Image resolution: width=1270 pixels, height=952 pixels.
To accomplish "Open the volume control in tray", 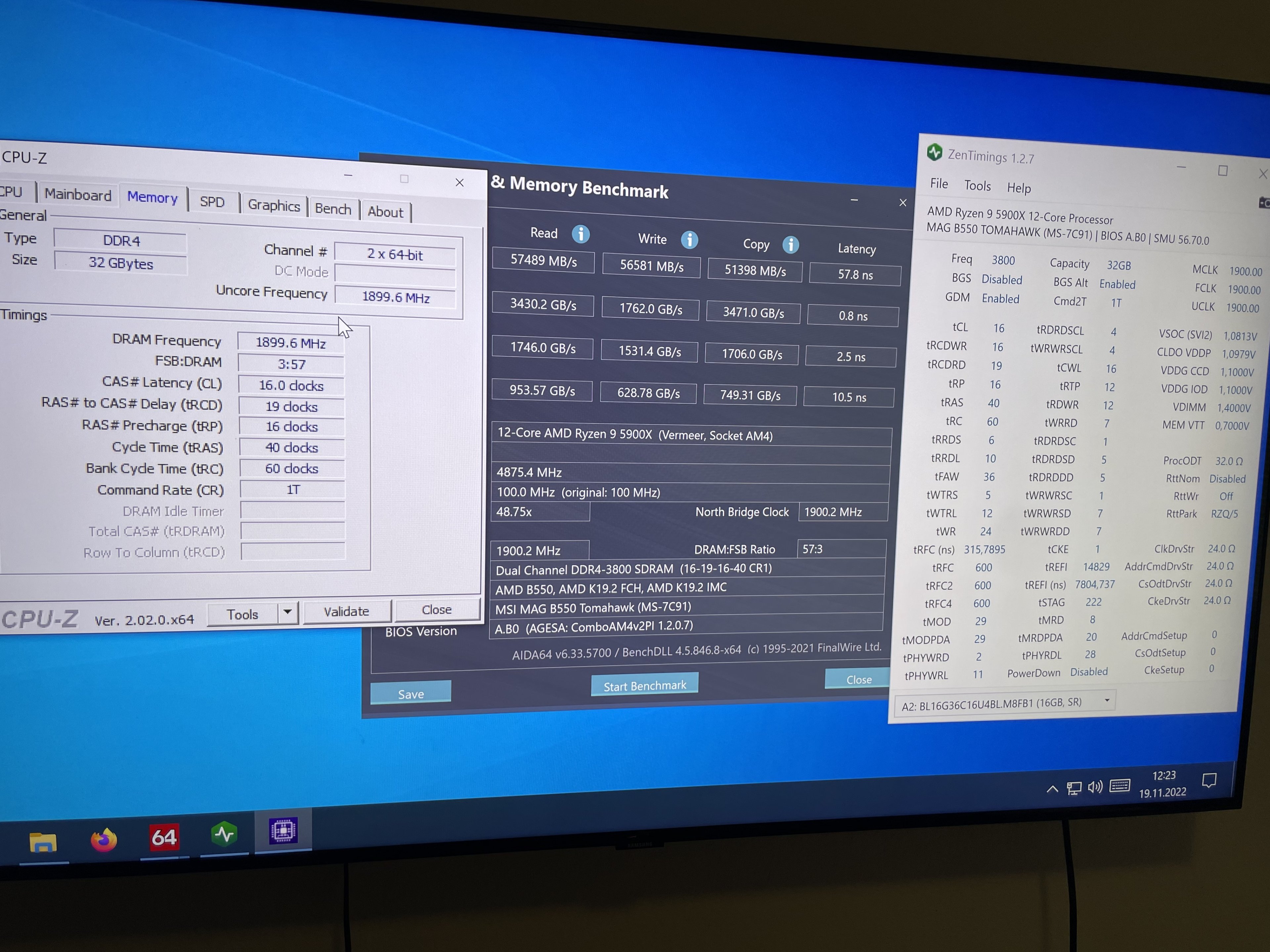I will coord(1095,787).
